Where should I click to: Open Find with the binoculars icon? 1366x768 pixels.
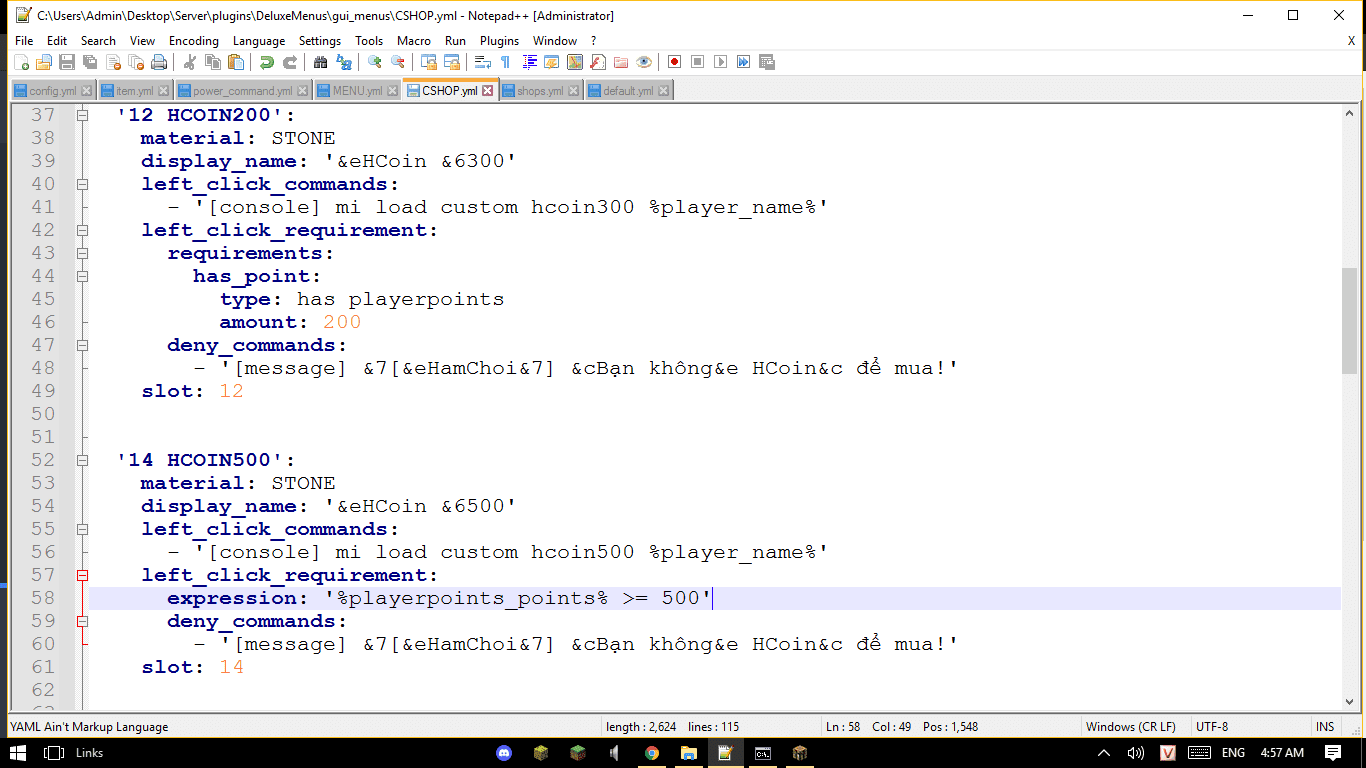[x=320, y=62]
